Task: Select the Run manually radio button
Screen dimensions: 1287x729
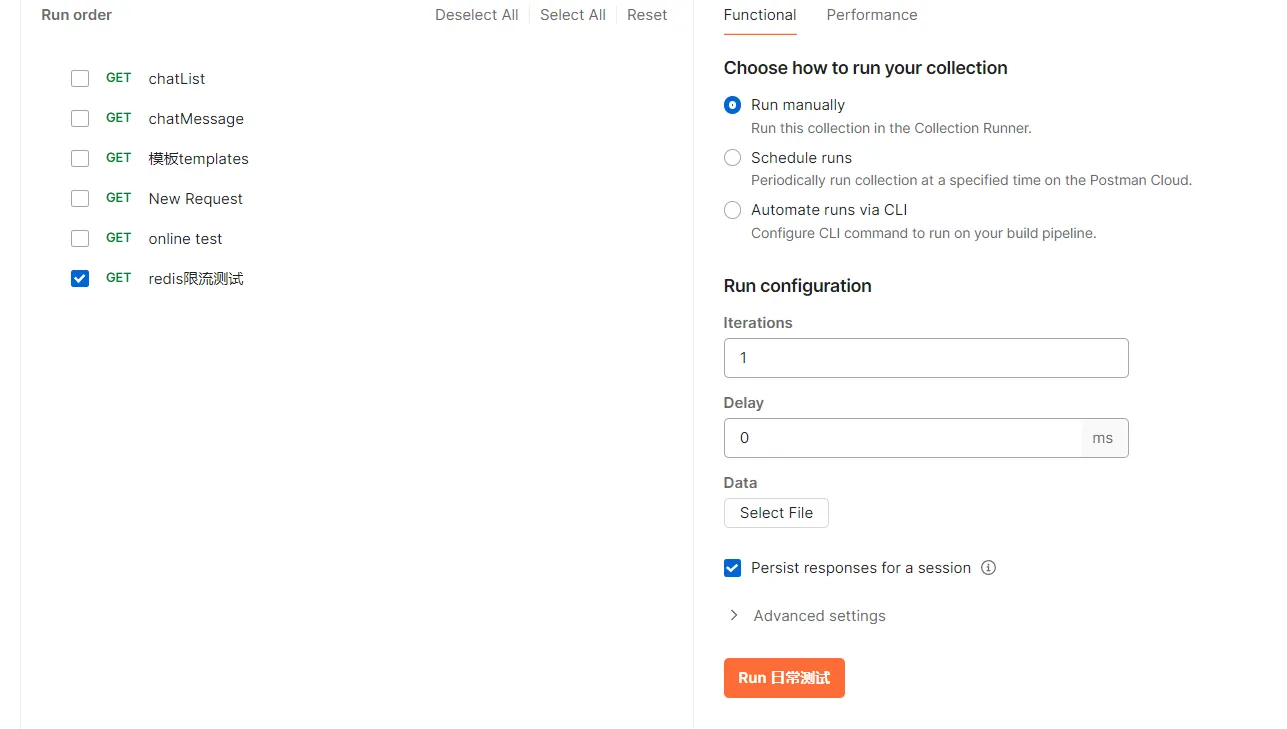Action: [x=733, y=105]
